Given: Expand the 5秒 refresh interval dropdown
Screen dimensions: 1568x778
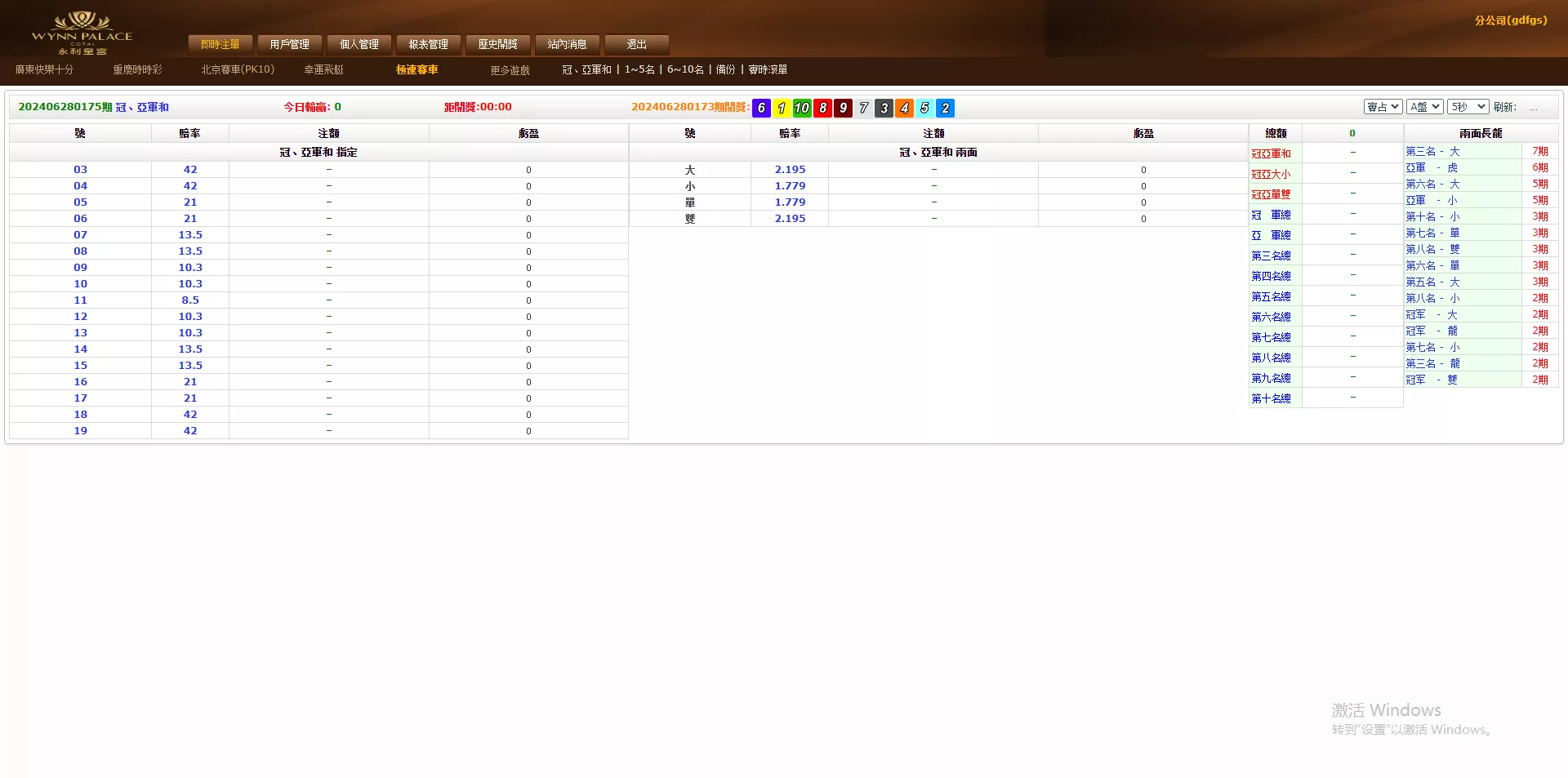Looking at the screenshot, I should 1468,107.
